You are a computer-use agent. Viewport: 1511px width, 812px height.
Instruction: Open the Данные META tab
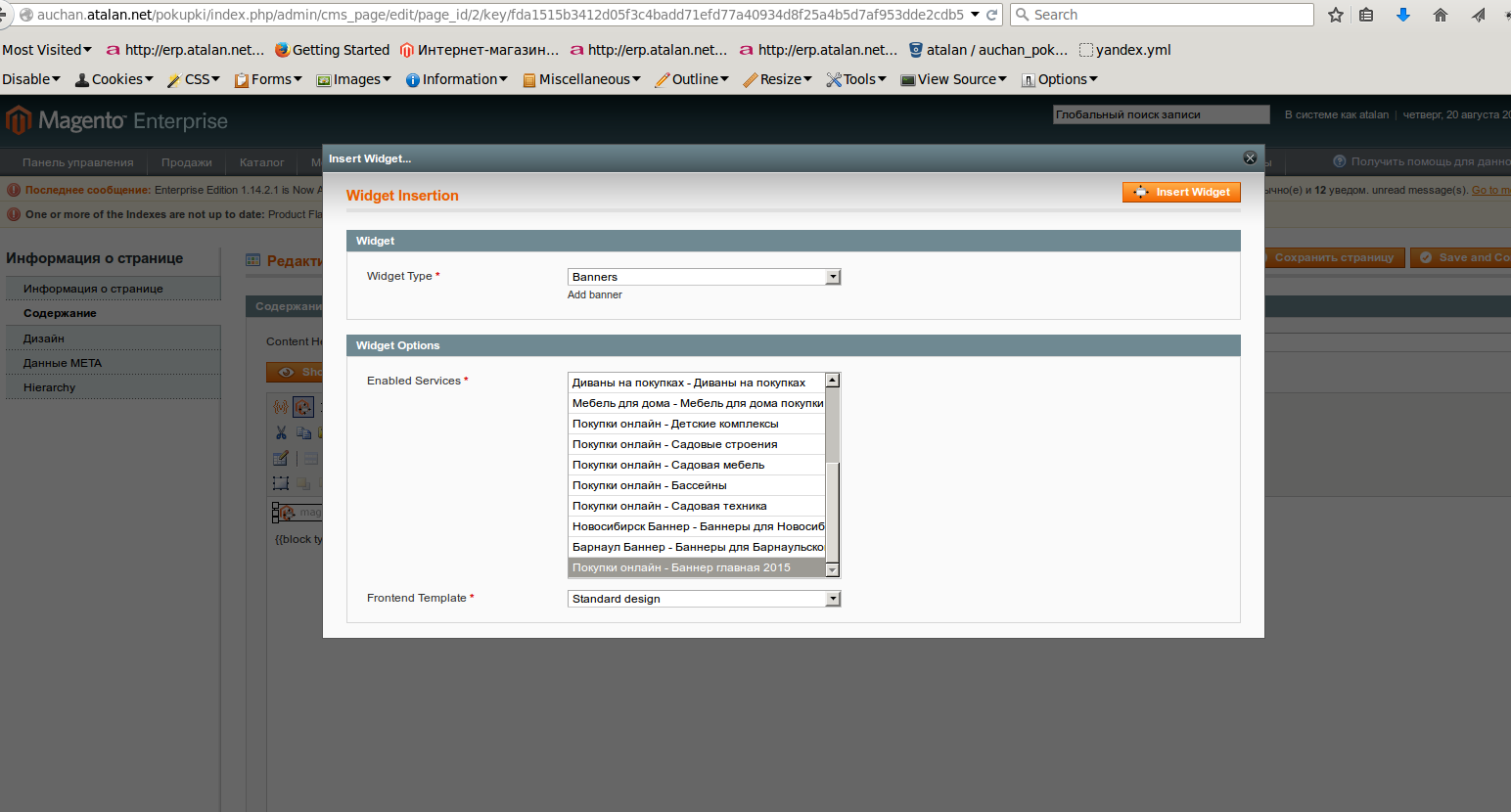pos(113,363)
